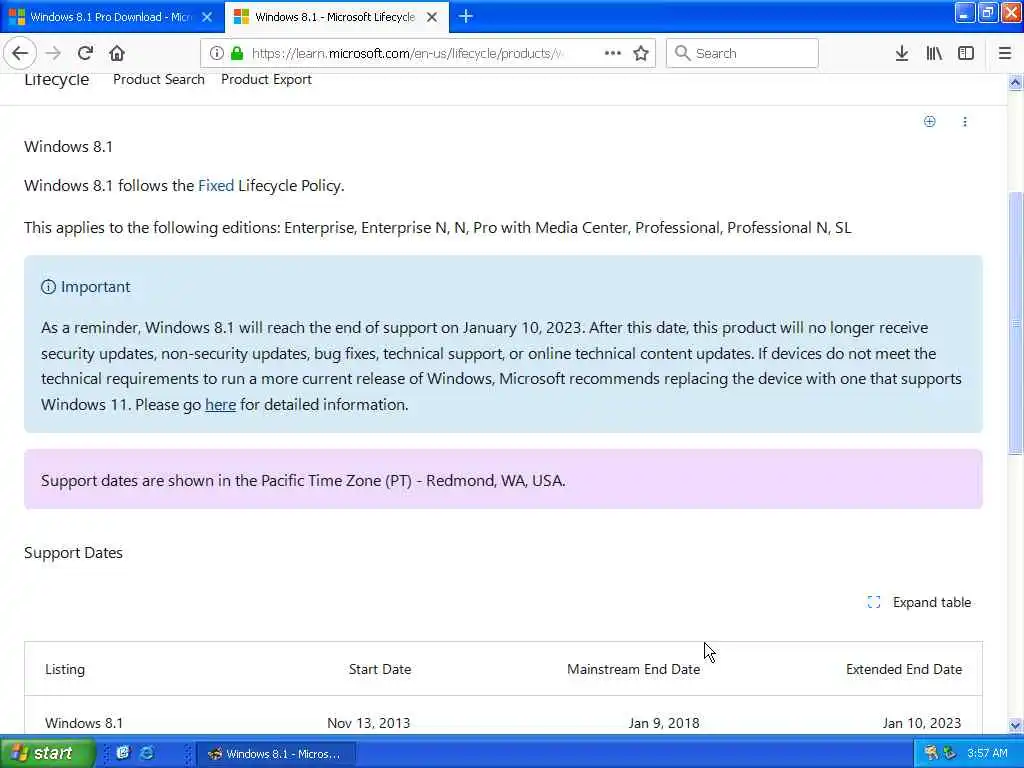Screen dimensions: 1024x768
Task: Switch to Windows 8.1 Pro Download tab
Action: 111,17
